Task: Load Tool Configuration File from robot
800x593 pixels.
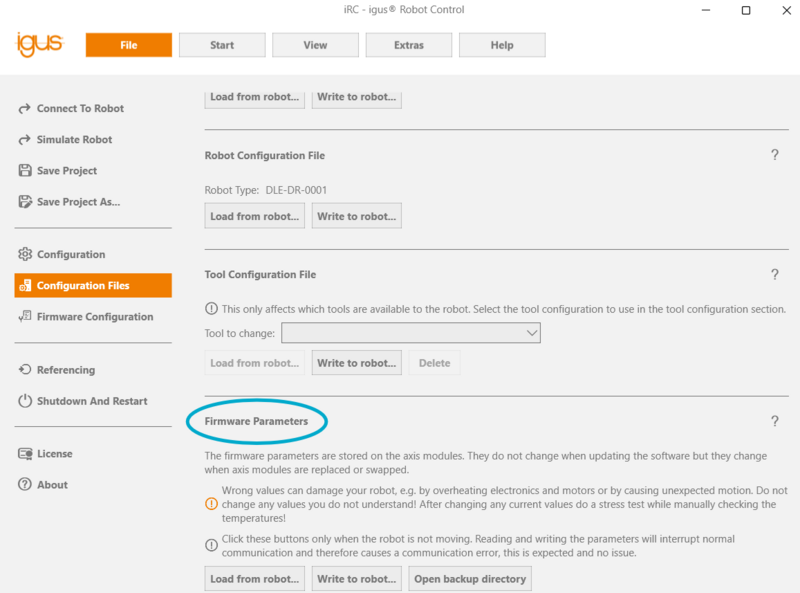Action: [255, 363]
